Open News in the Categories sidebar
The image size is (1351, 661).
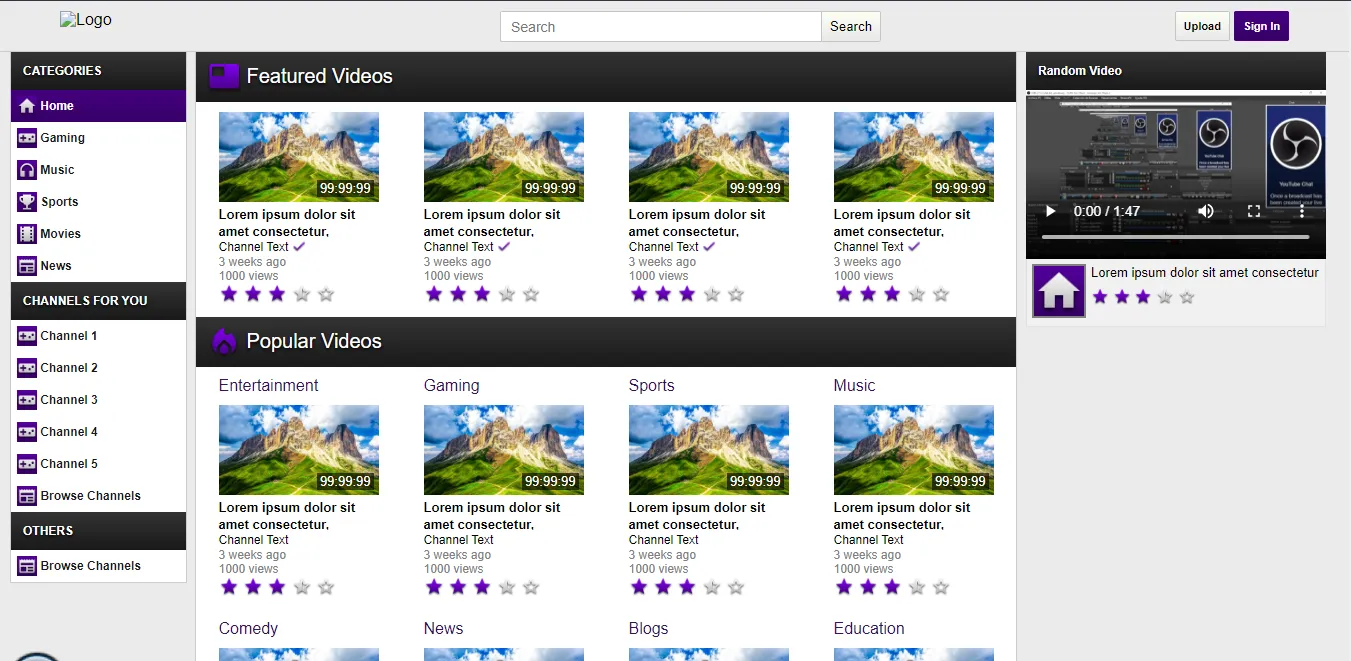click(x=98, y=266)
